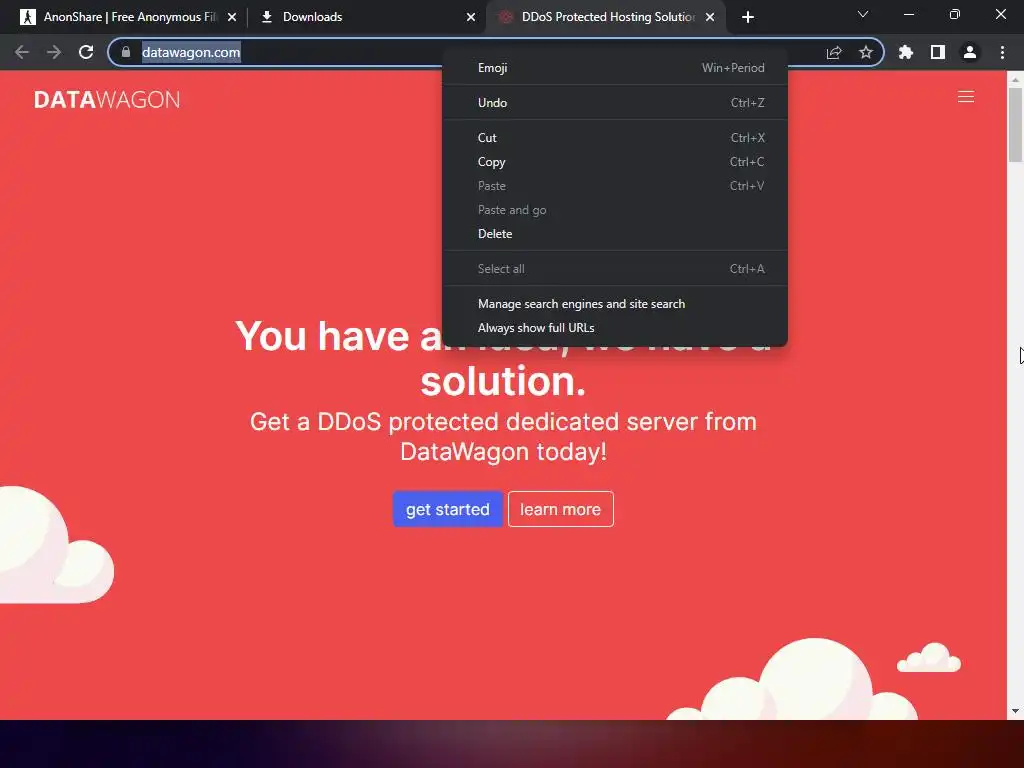
Task: Click the learn more button
Action: (x=560, y=509)
